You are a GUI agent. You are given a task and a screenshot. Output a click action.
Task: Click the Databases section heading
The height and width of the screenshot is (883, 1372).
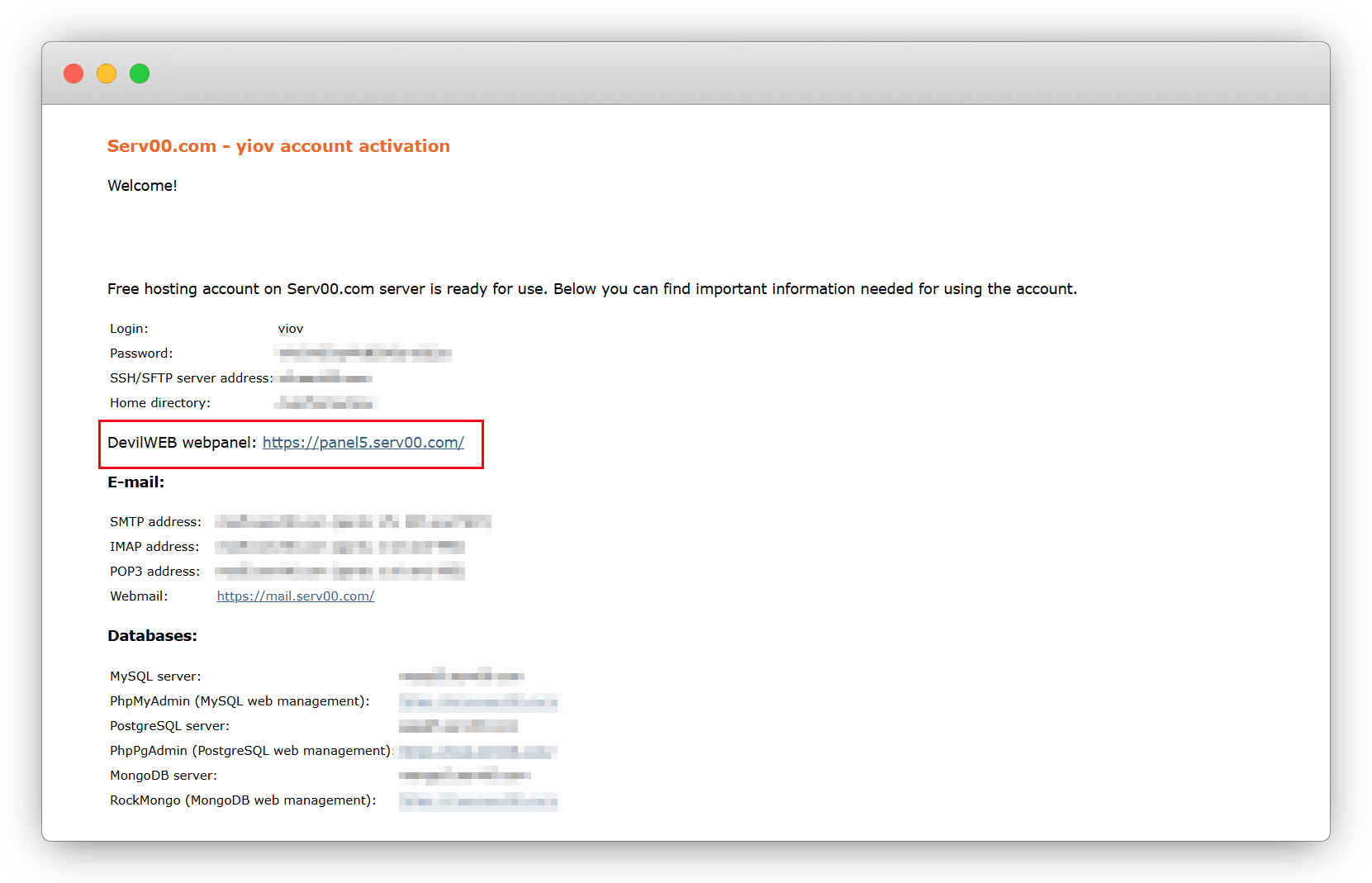coord(152,636)
